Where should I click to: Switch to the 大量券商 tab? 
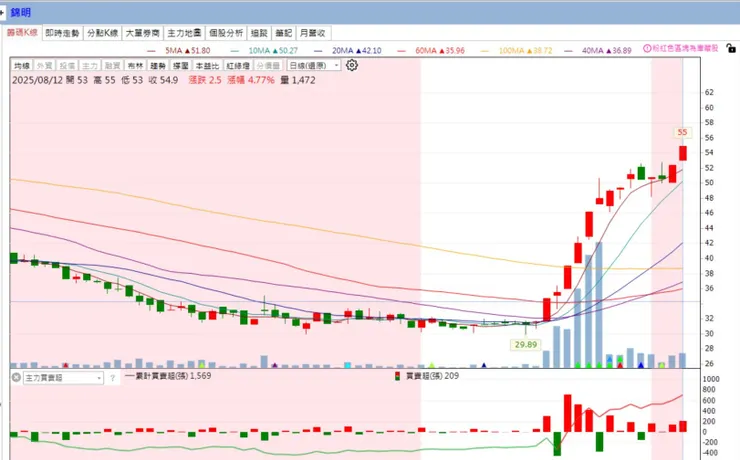click(143, 33)
